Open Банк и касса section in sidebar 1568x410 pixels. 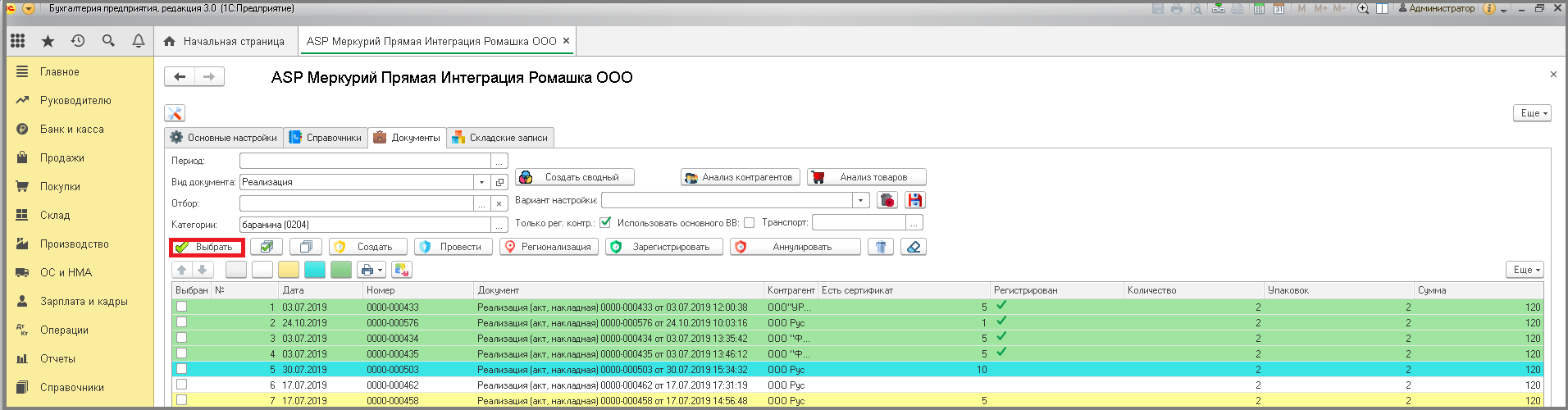[x=72, y=129]
